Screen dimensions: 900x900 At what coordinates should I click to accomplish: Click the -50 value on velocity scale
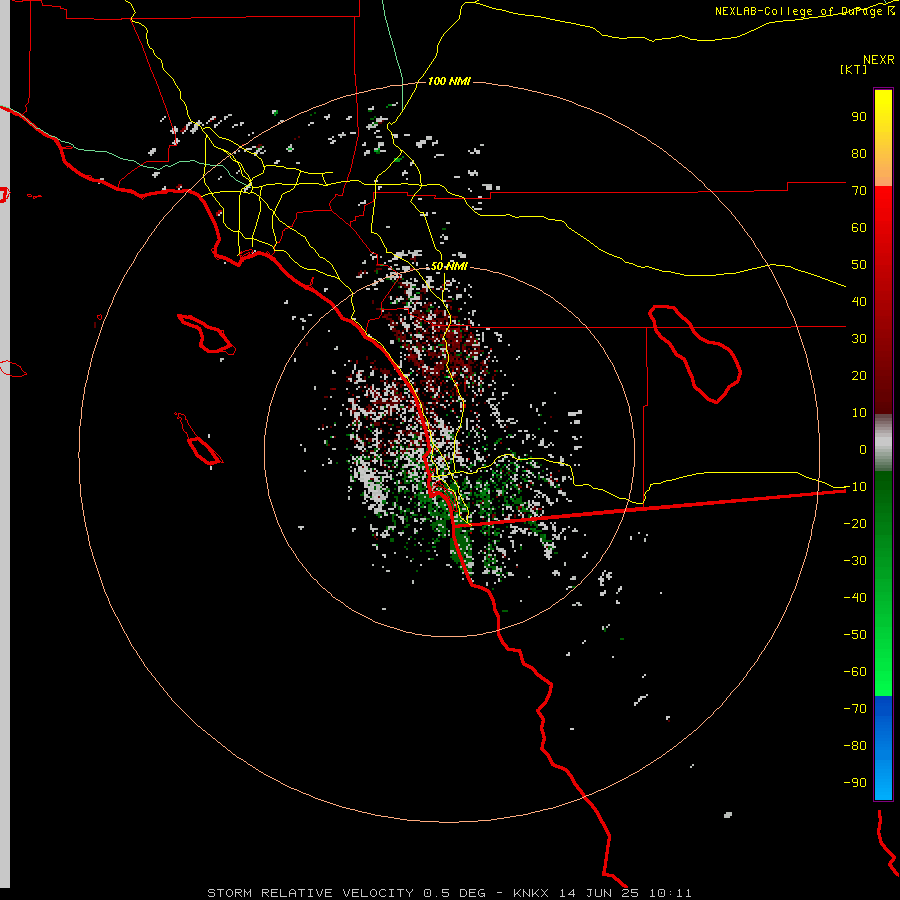[x=855, y=635]
